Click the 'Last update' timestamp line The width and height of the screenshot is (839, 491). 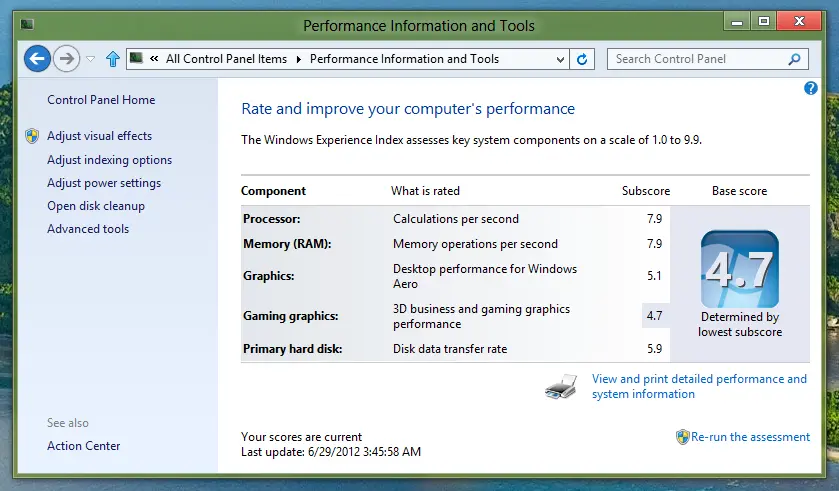331,452
